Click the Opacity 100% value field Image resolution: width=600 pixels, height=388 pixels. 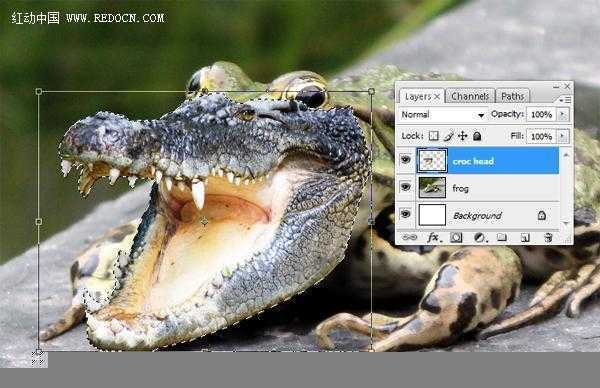pyautogui.click(x=541, y=114)
